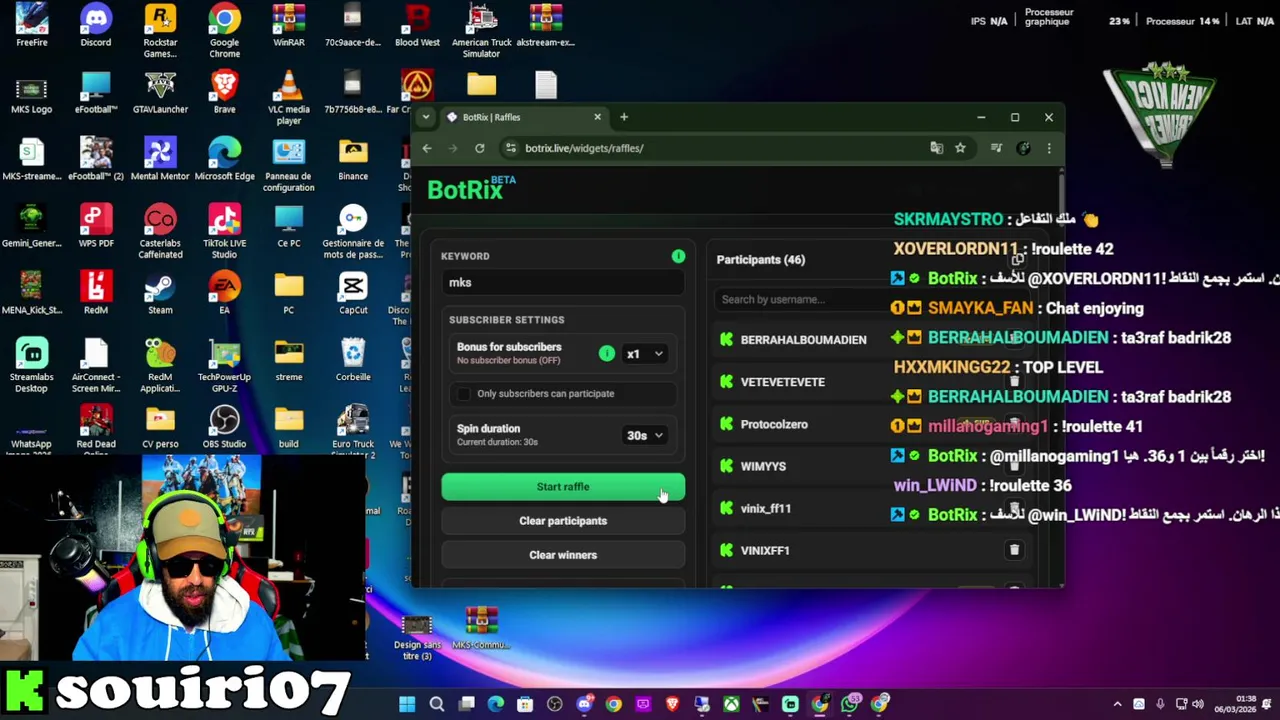The width and height of the screenshot is (1280, 720).
Task: Delete participant VINIXFF1 with trash icon
Action: pyautogui.click(x=1014, y=550)
